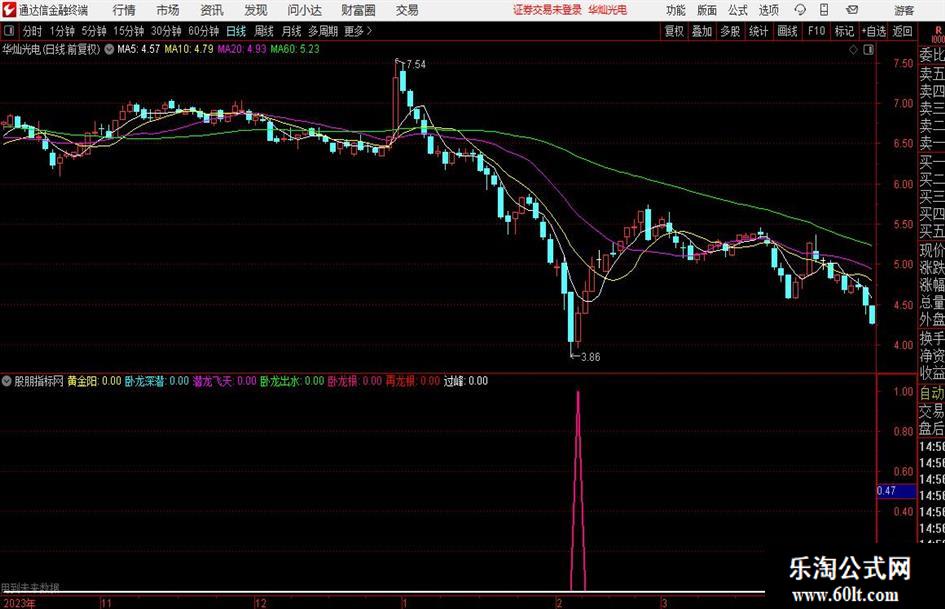This screenshot has width=945, height=609.
Task: Click the 3.86 low price label
Action: tap(590, 357)
